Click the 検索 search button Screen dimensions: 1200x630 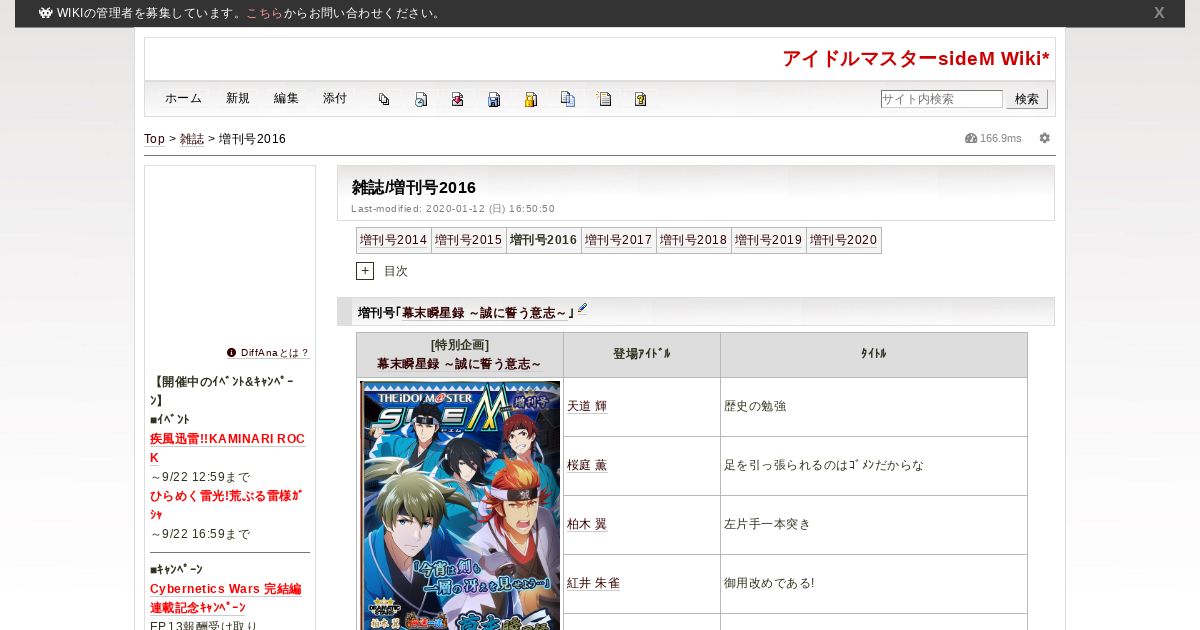[1027, 99]
